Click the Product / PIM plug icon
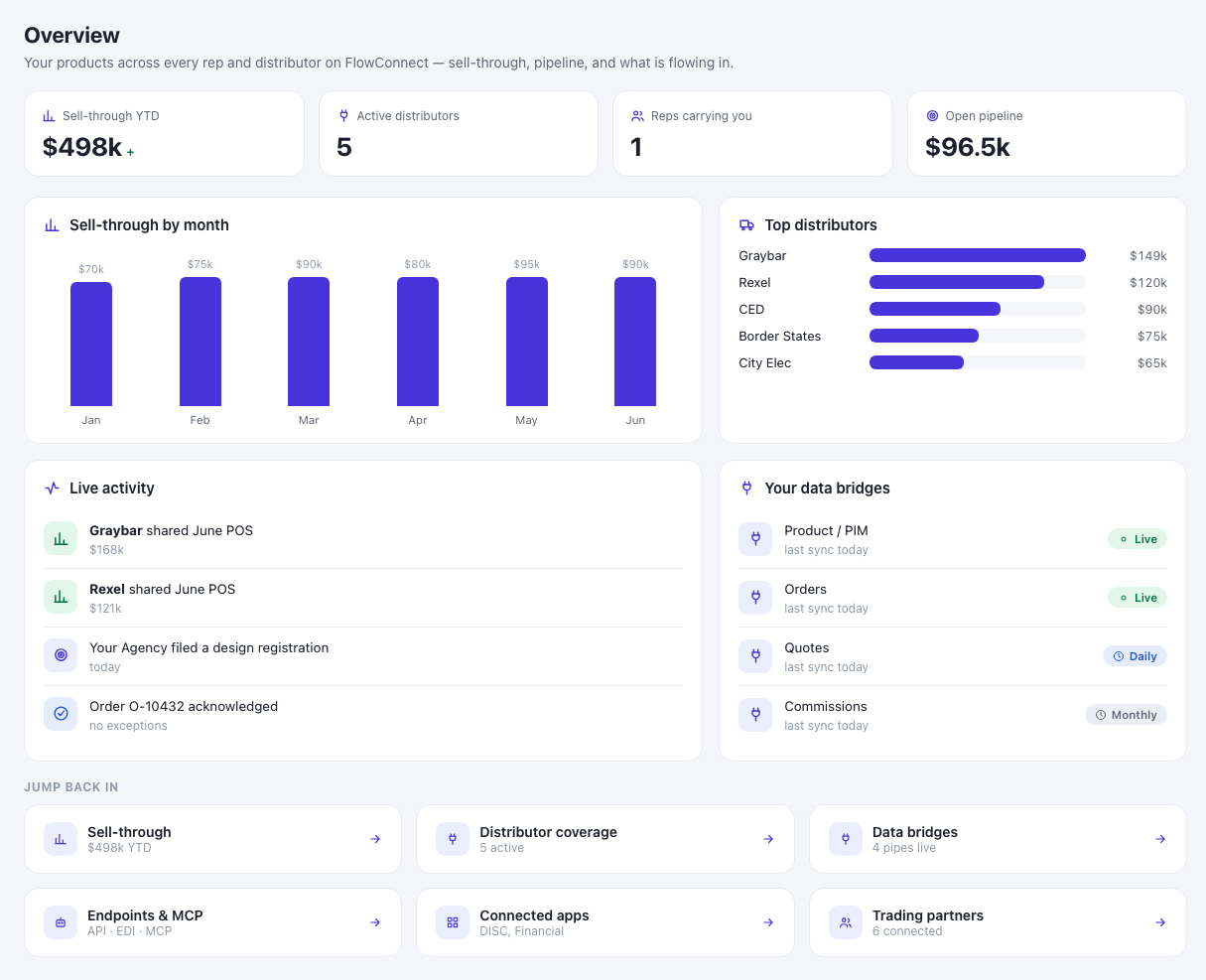 pos(755,539)
